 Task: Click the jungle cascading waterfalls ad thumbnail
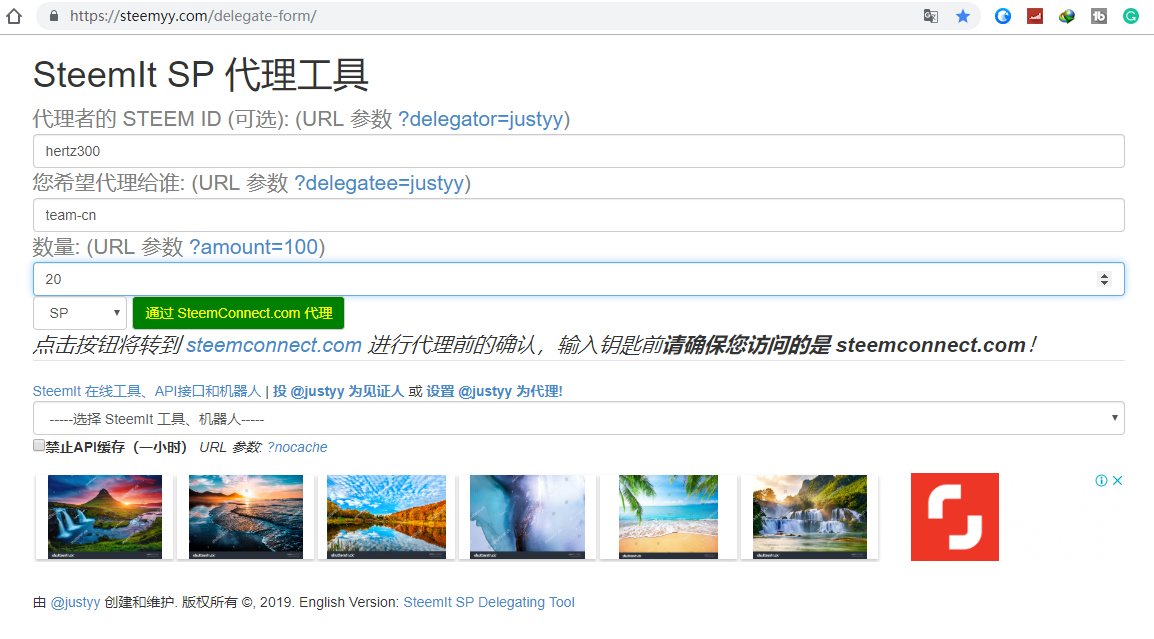click(x=810, y=517)
